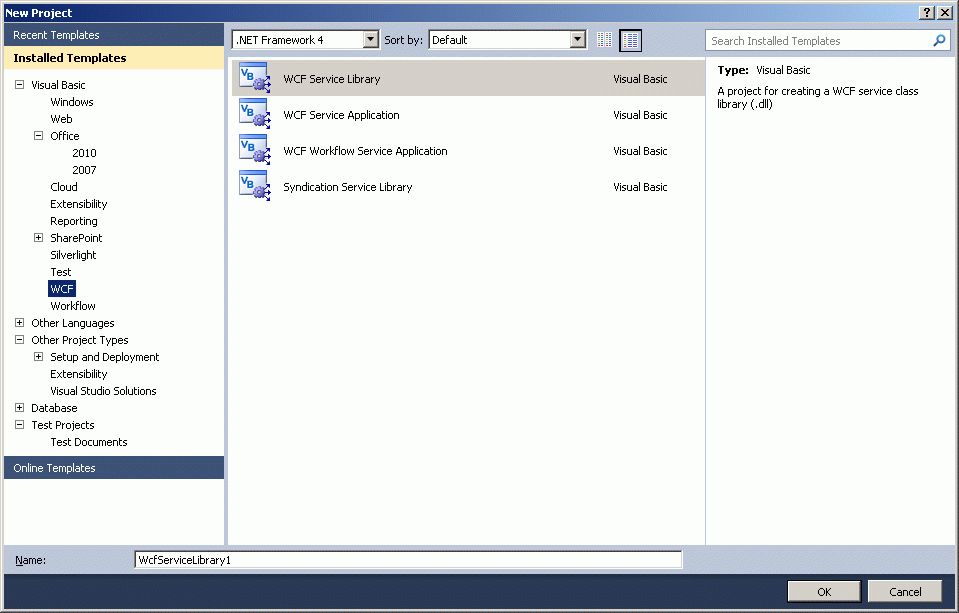Click the Office tree label
This screenshot has height=613, width=959.
coord(65,136)
